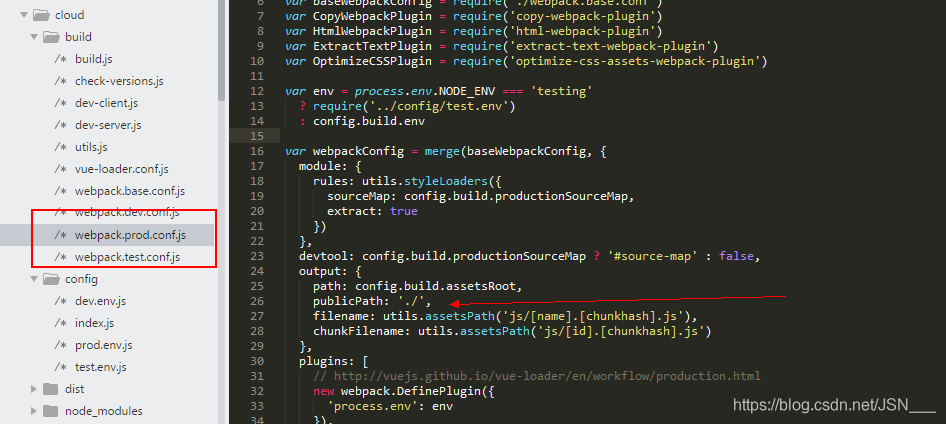
Task: Click 'extract-text-webpack-plugin' string
Action: (x=613, y=46)
